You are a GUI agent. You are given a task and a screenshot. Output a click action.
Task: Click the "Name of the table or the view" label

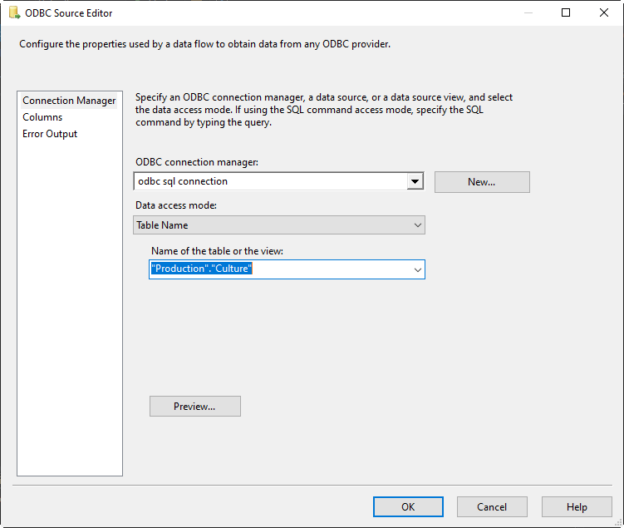[x=217, y=251]
